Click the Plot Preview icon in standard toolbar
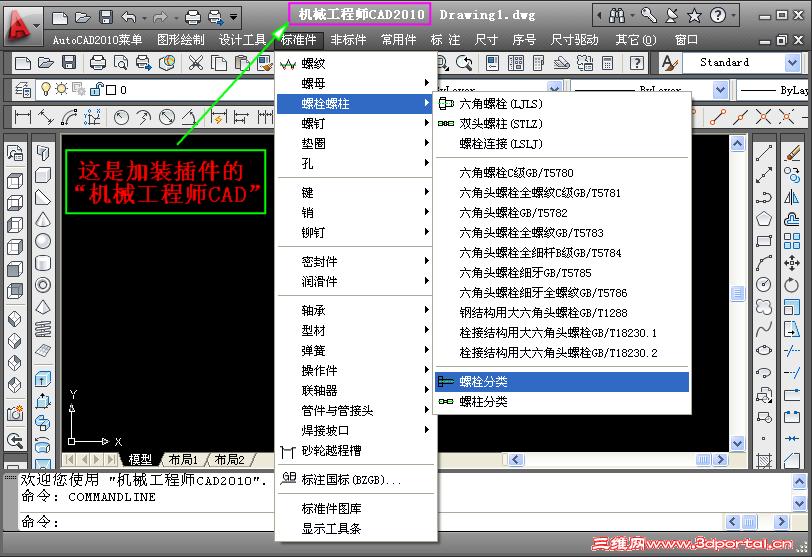Image resolution: width=812 pixels, height=557 pixels. [x=121, y=63]
